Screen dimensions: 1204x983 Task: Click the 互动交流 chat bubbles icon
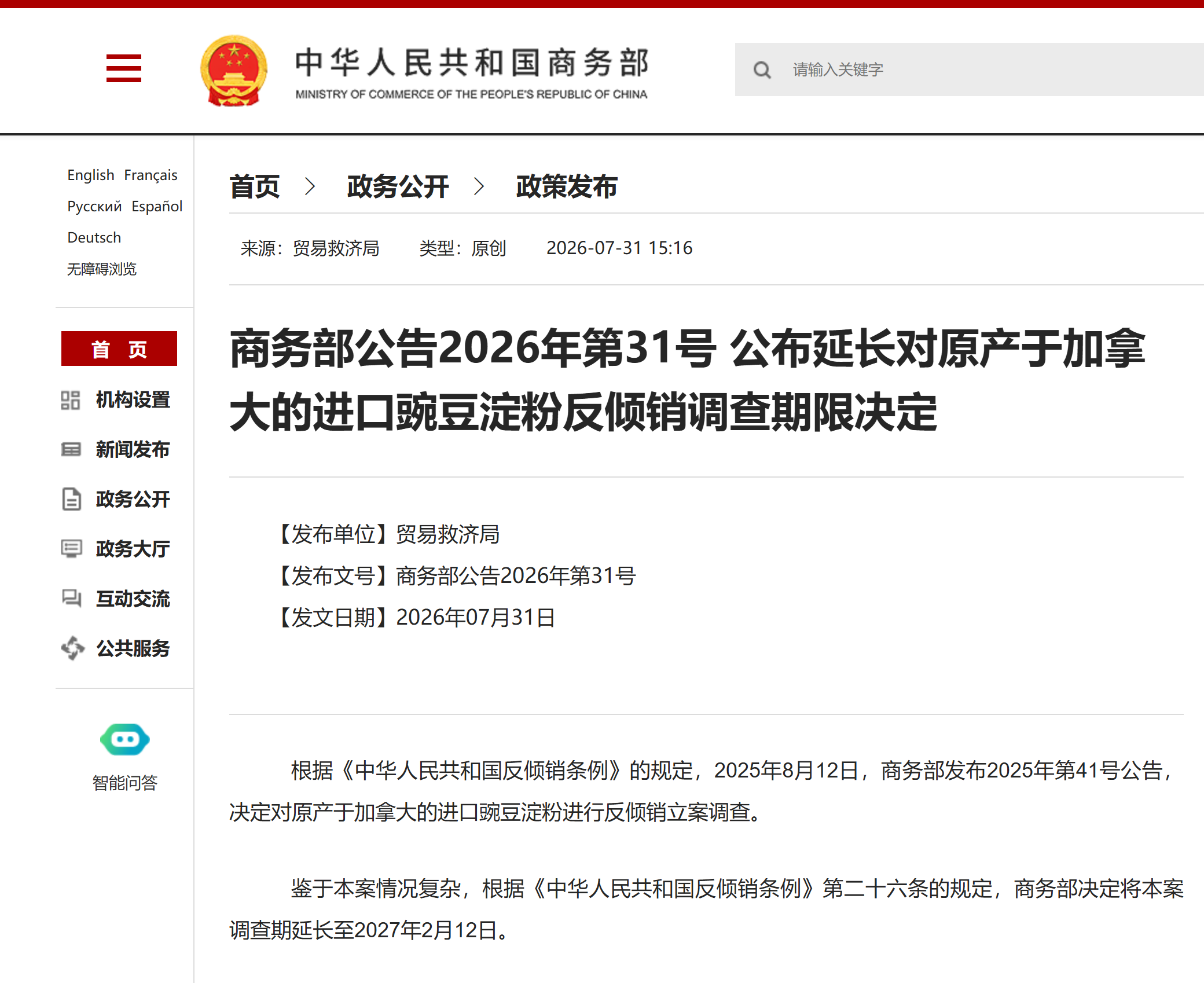coord(71,598)
